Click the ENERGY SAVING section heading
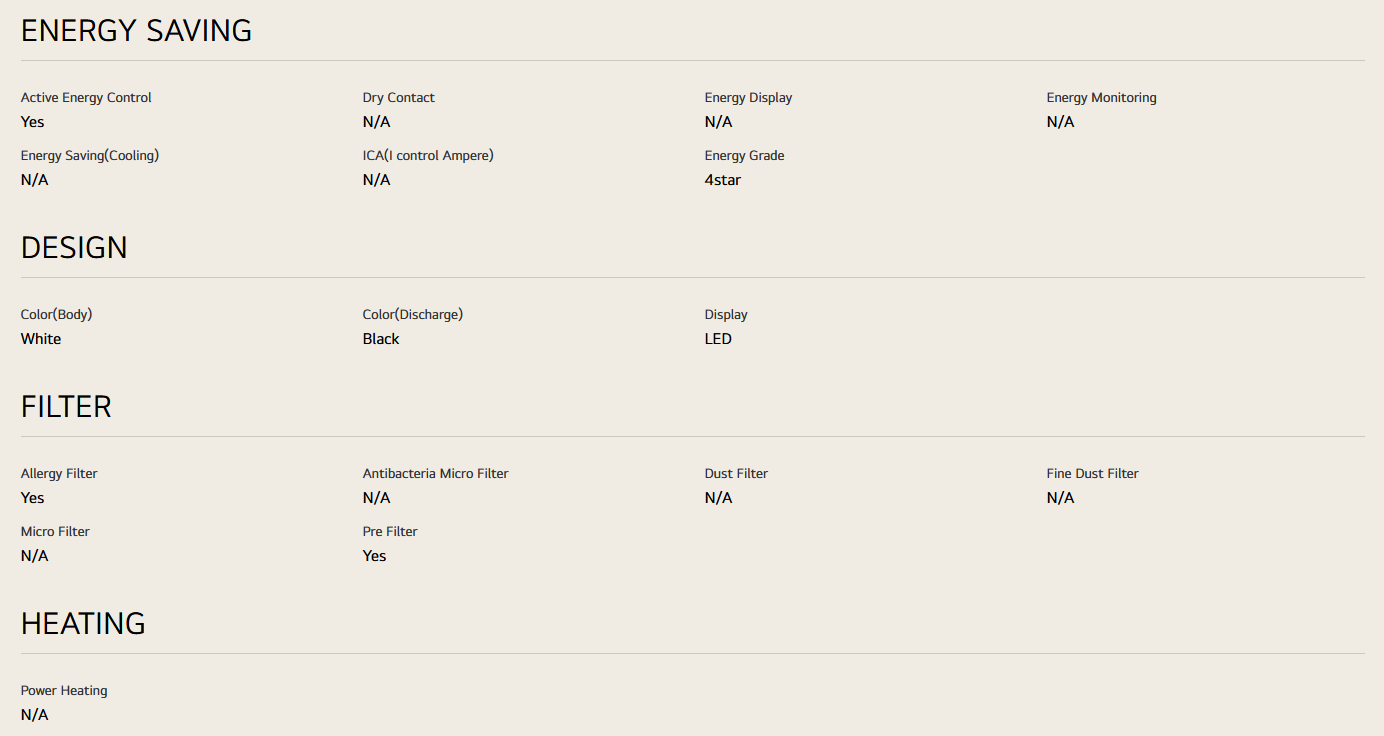The height and width of the screenshot is (736, 1384). pyautogui.click(x=136, y=31)
